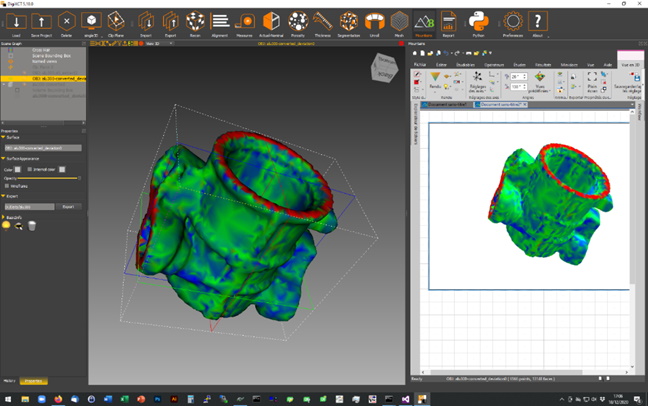Open the Porosity analysis tool
The height and width of the screenshot is (406, 648).
pos(298,21)
